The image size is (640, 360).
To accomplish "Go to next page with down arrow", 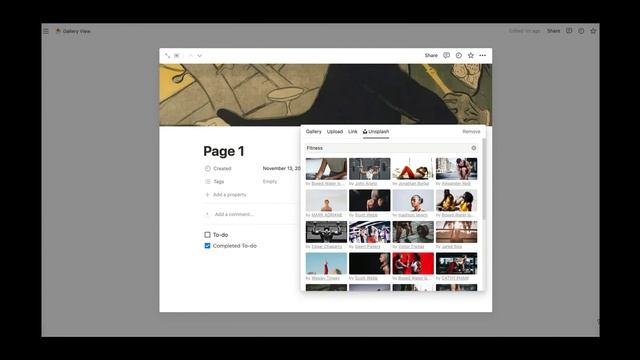I will [200, 56].
